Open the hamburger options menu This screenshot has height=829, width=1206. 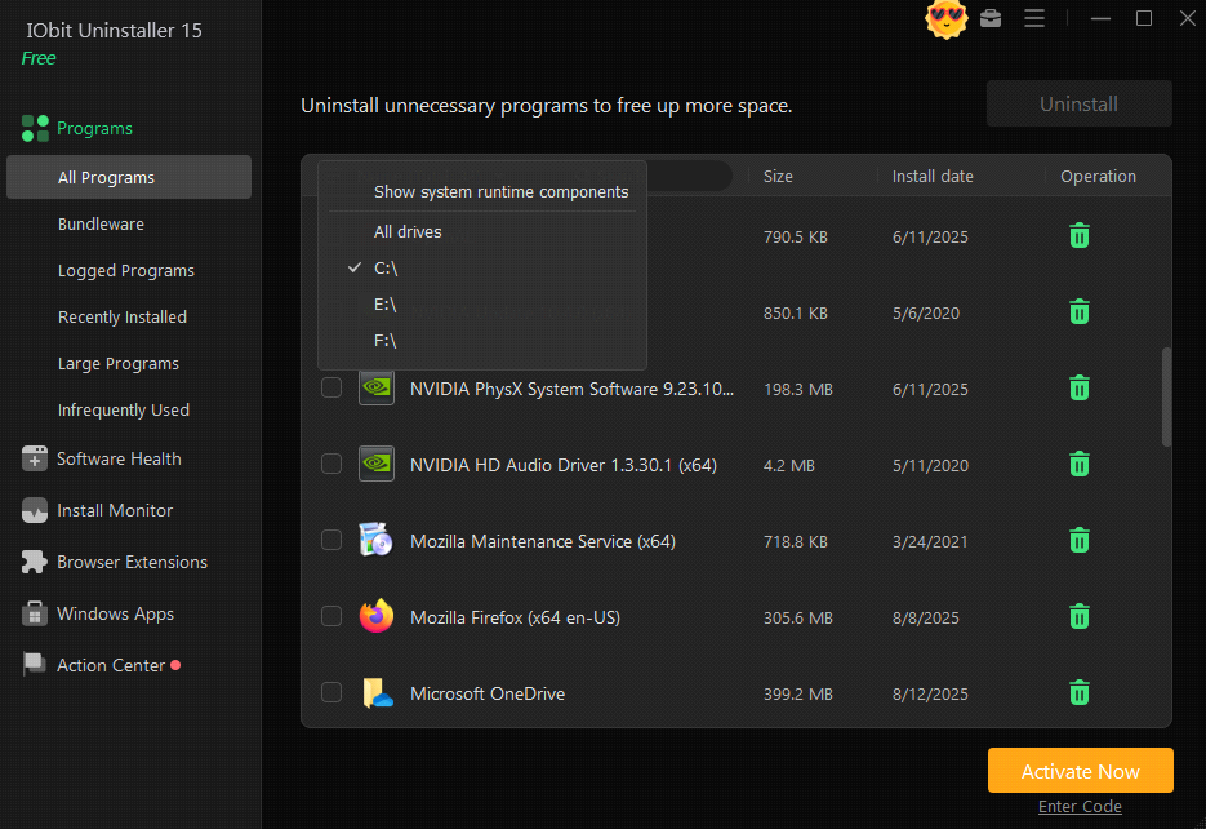click(1034, 18)
